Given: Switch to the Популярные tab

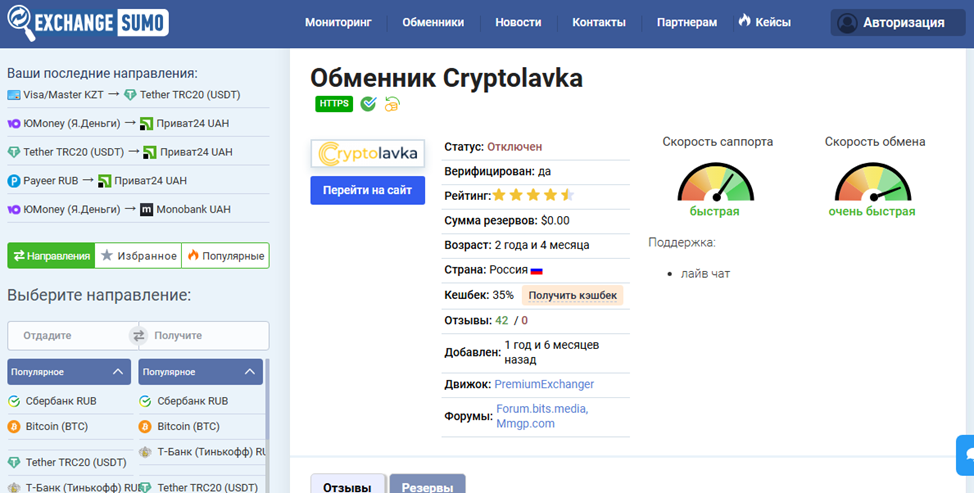Looking at the screenshot, I should [x=225, y=255].
